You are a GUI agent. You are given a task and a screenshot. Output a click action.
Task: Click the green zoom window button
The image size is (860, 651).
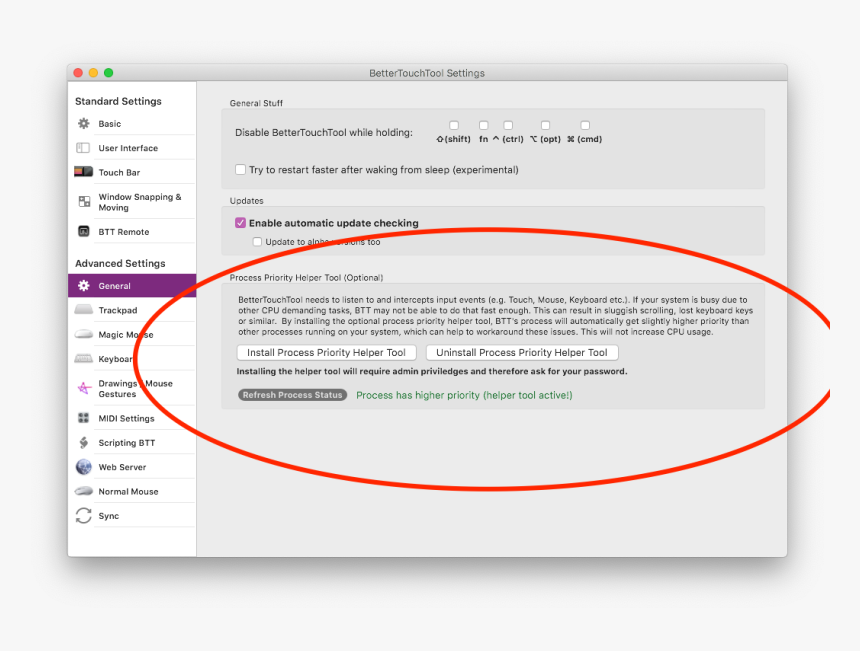pos(109,73)
